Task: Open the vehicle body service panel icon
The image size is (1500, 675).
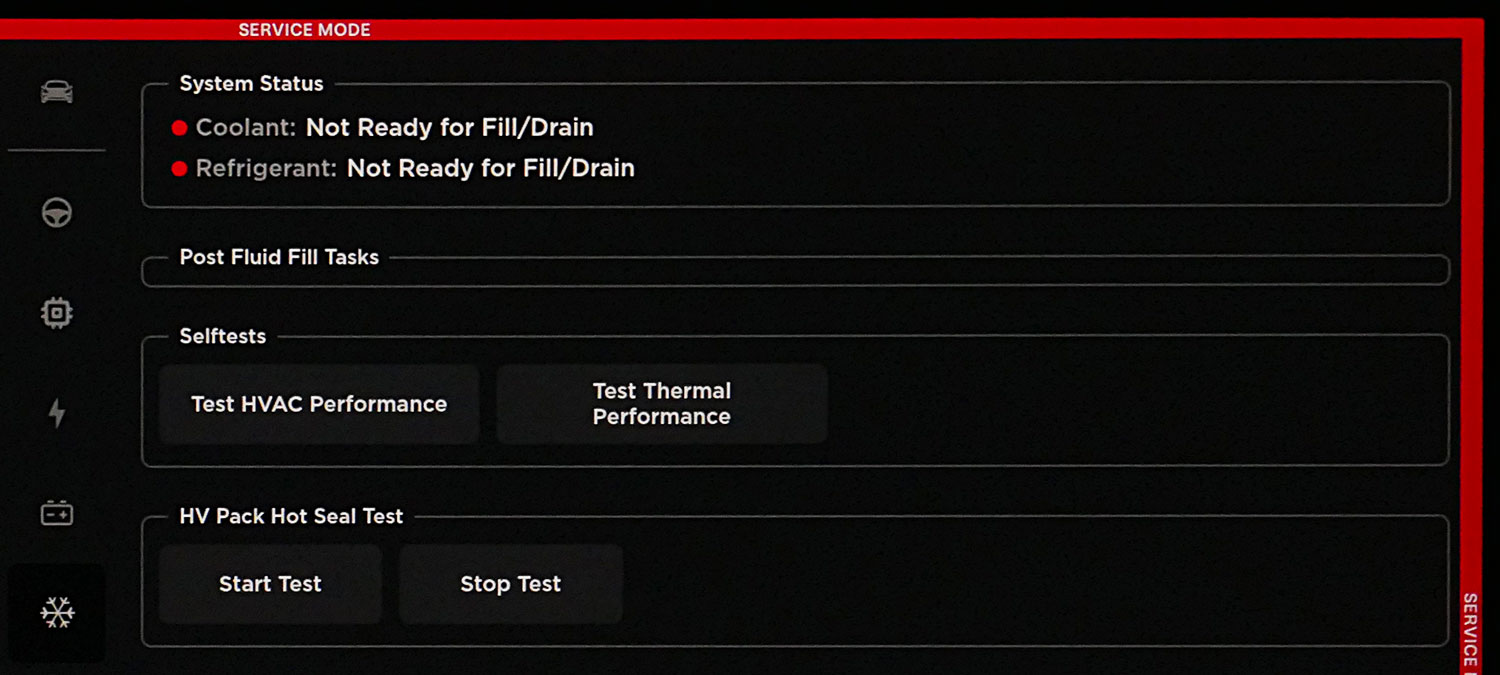Action: point(57,90)
